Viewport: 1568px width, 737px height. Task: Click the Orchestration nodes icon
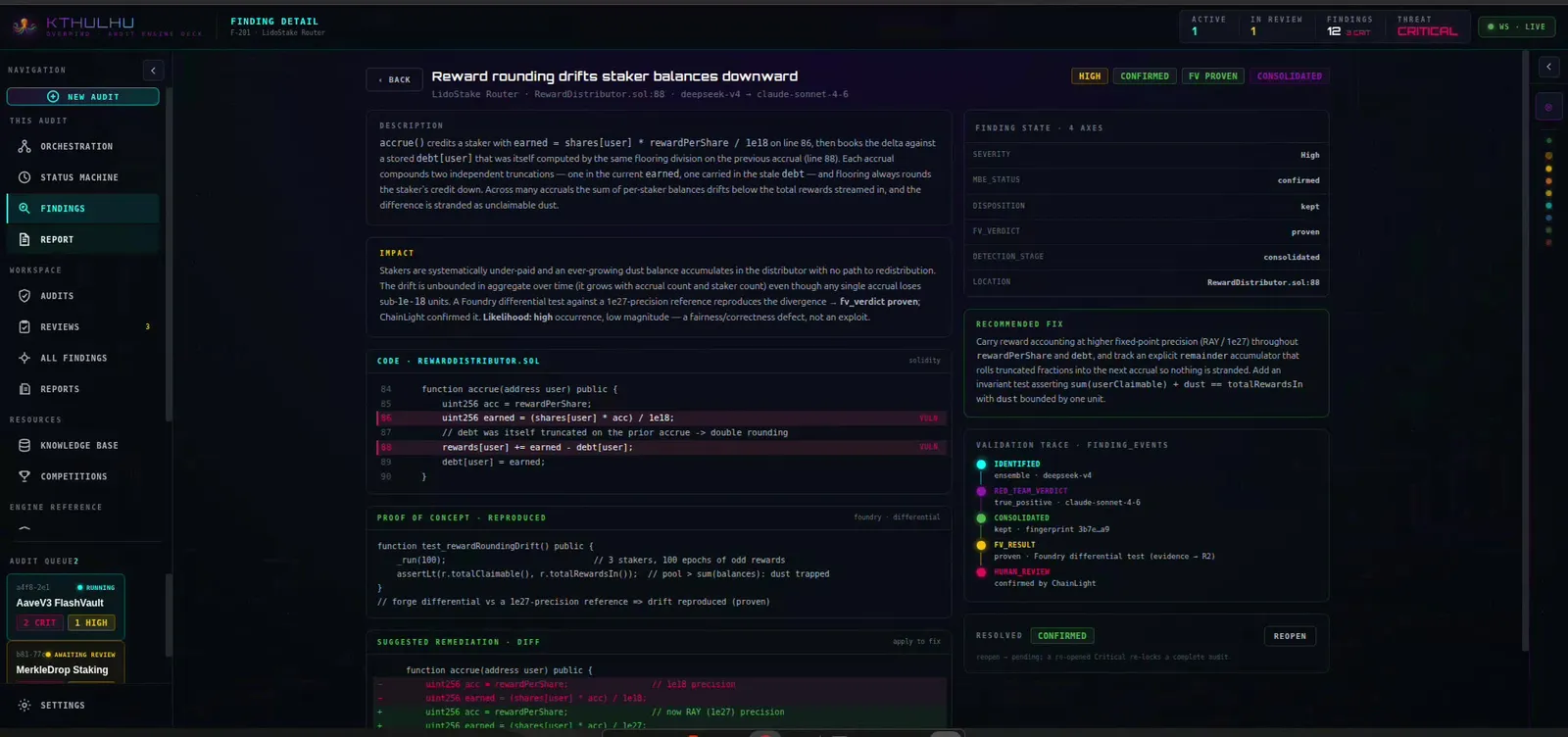[24, 146]
